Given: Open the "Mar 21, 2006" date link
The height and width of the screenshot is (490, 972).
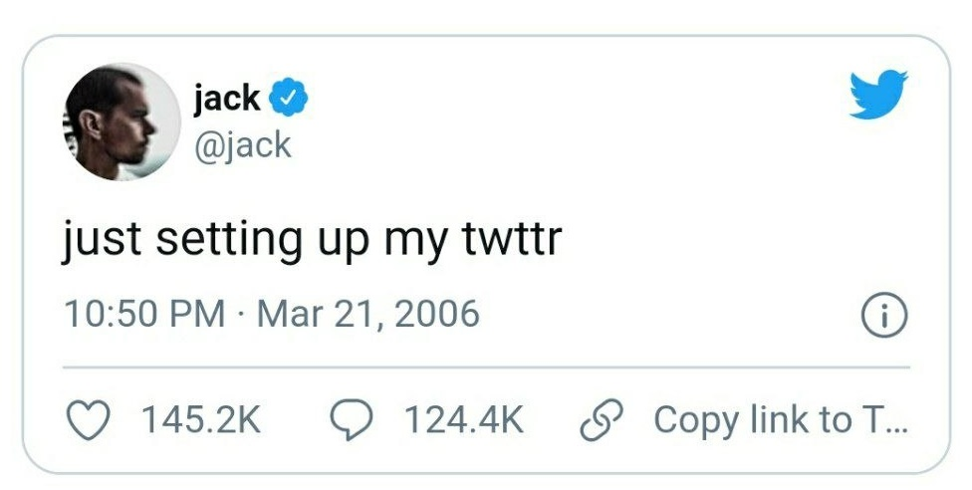Looking at the screenshot, I should [368, 314].
